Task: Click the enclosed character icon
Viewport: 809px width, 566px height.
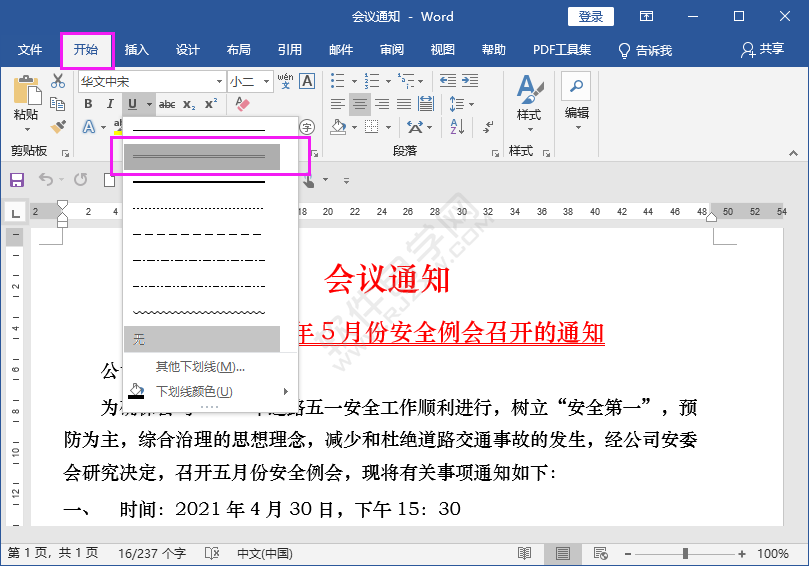Action: tap(307, 127)
